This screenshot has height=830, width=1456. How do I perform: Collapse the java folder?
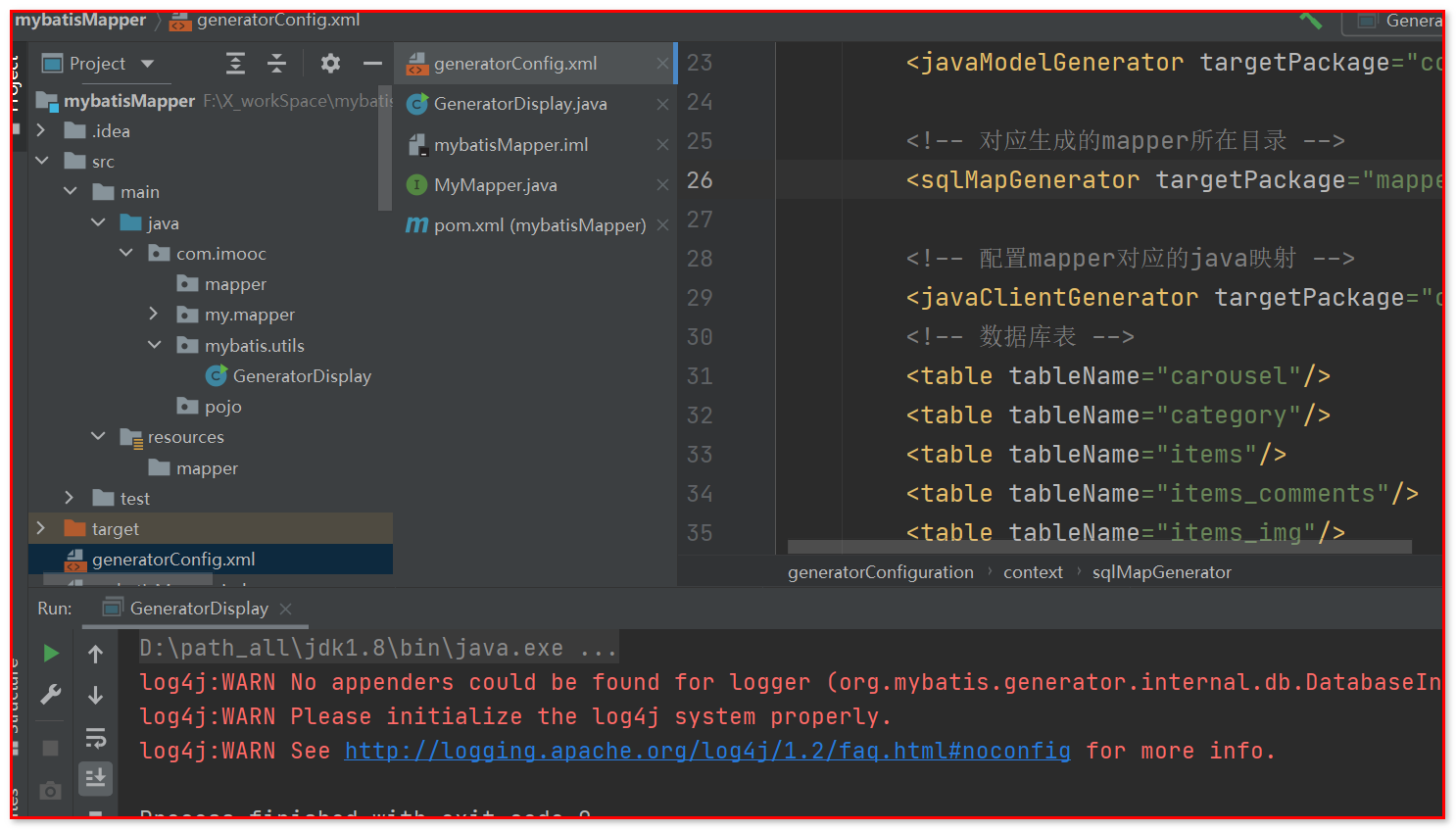(x=98, y=221)
